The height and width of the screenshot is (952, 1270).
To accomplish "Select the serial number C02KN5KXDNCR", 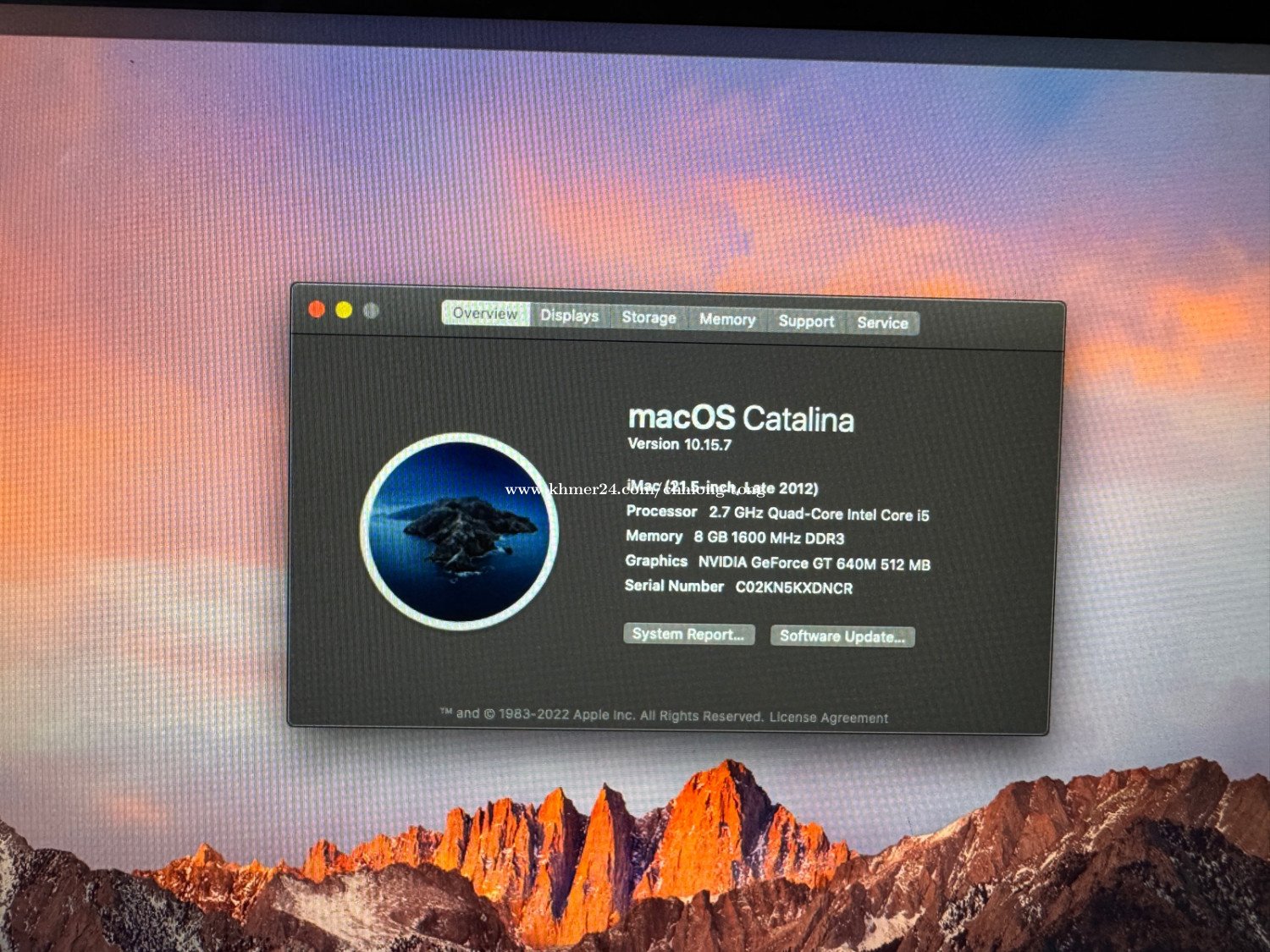I will [x=794, y=588].
